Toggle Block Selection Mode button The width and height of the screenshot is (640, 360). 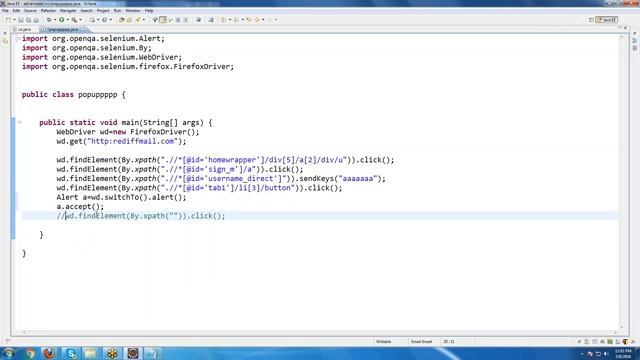(178, 20)
